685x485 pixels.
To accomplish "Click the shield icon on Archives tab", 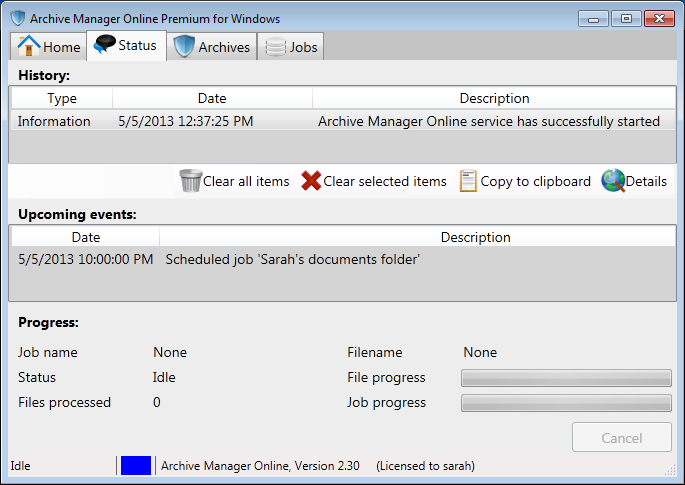I will click(x=184, y=46).
